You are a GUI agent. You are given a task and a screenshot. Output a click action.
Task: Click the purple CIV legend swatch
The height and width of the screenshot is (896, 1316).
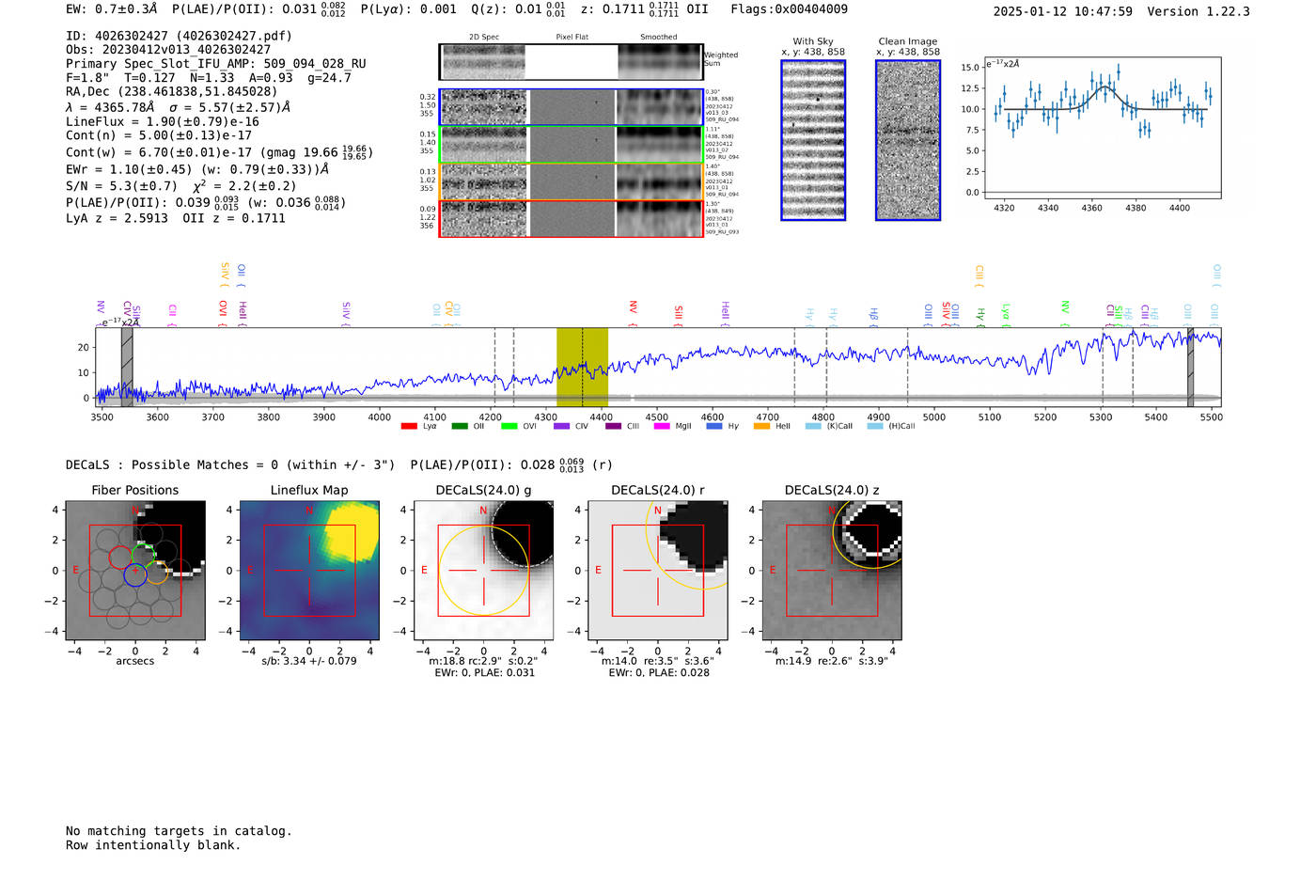(x=562, y=426)
